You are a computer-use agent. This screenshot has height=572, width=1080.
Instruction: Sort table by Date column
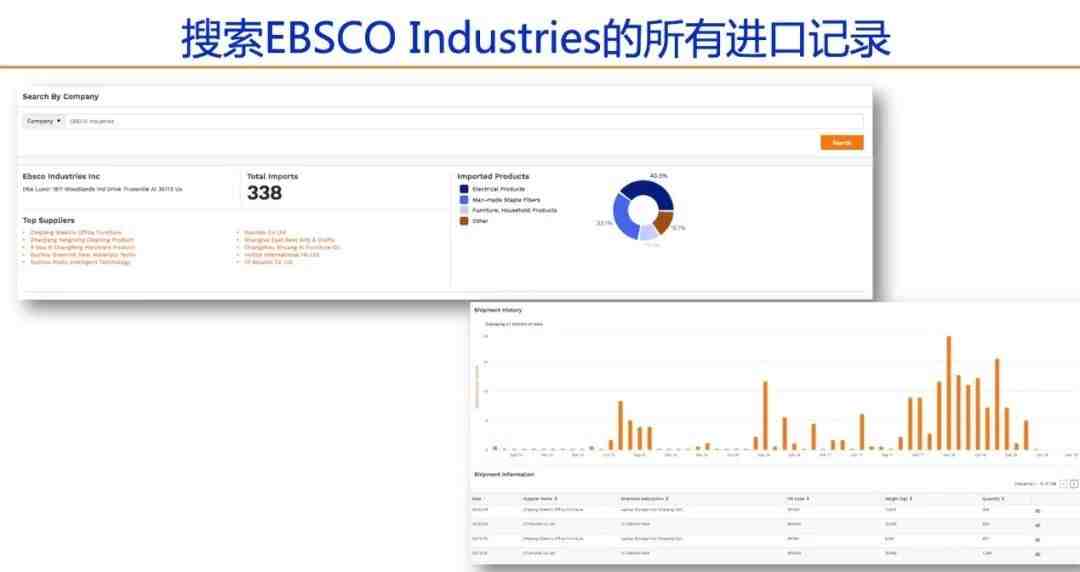point(477,498)
